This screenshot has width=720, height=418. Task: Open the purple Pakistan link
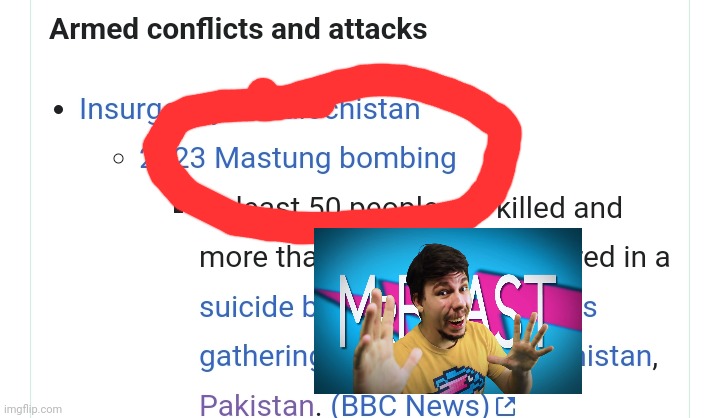[x=257, y=406]
